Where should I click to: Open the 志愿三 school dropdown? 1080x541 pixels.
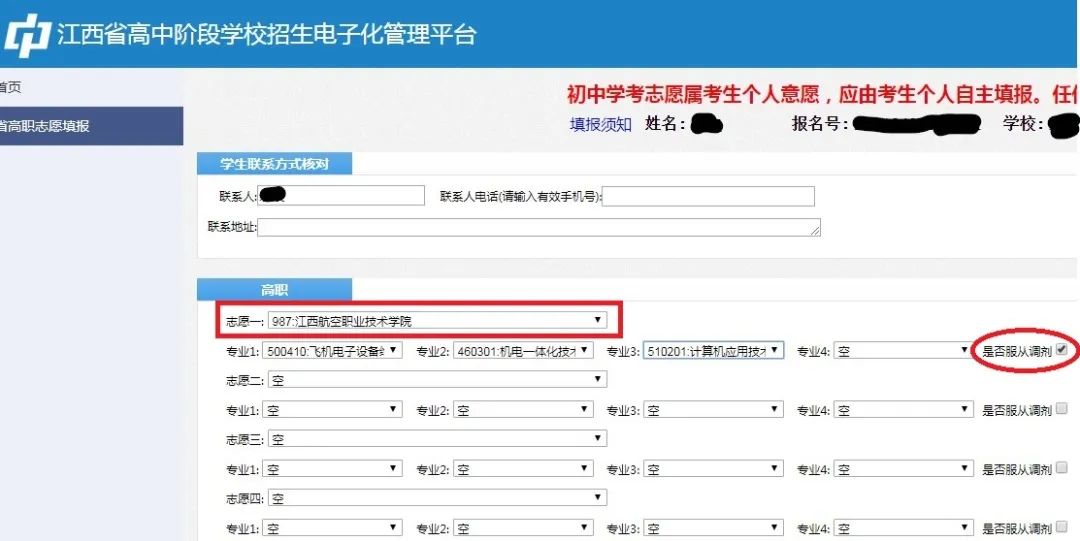437,439
